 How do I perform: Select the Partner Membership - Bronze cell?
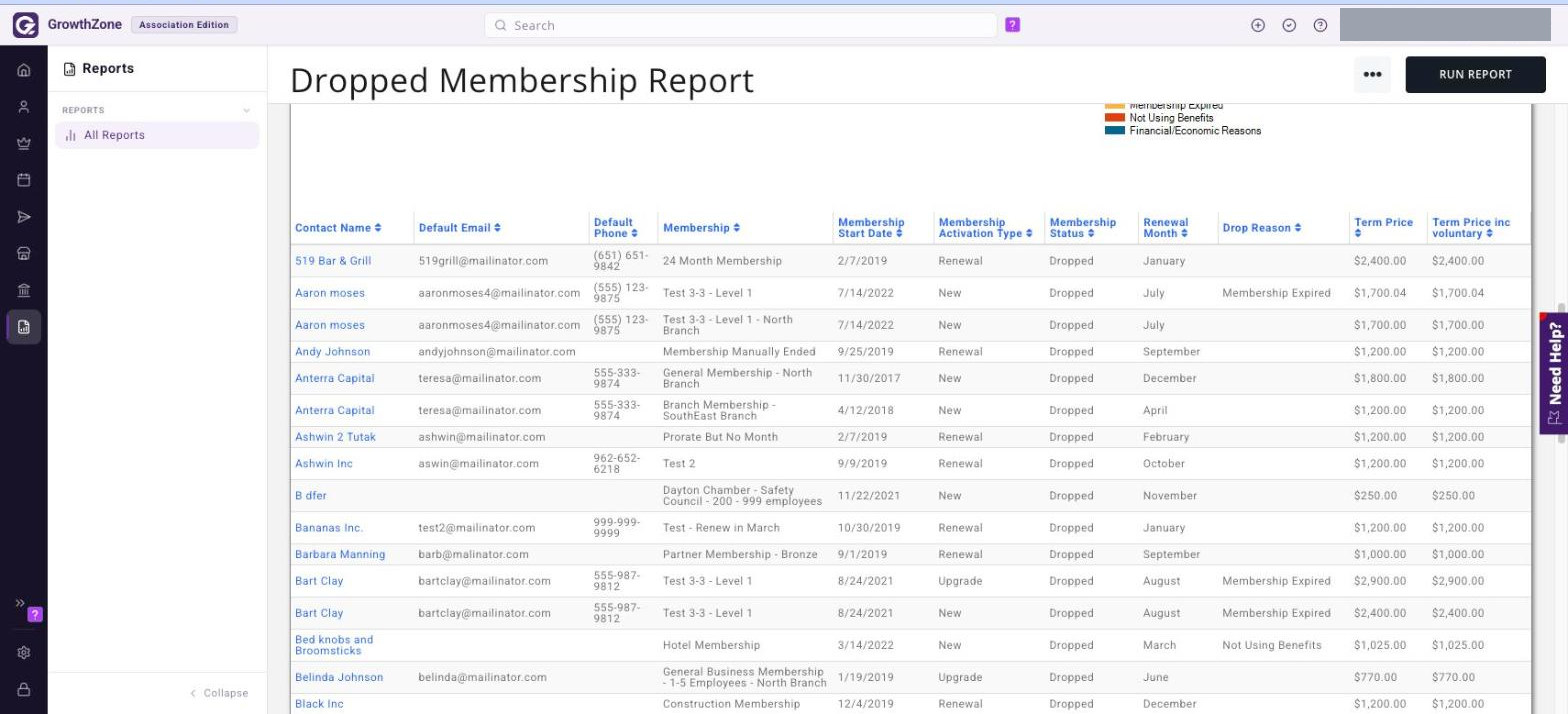(x=740, y=554)
